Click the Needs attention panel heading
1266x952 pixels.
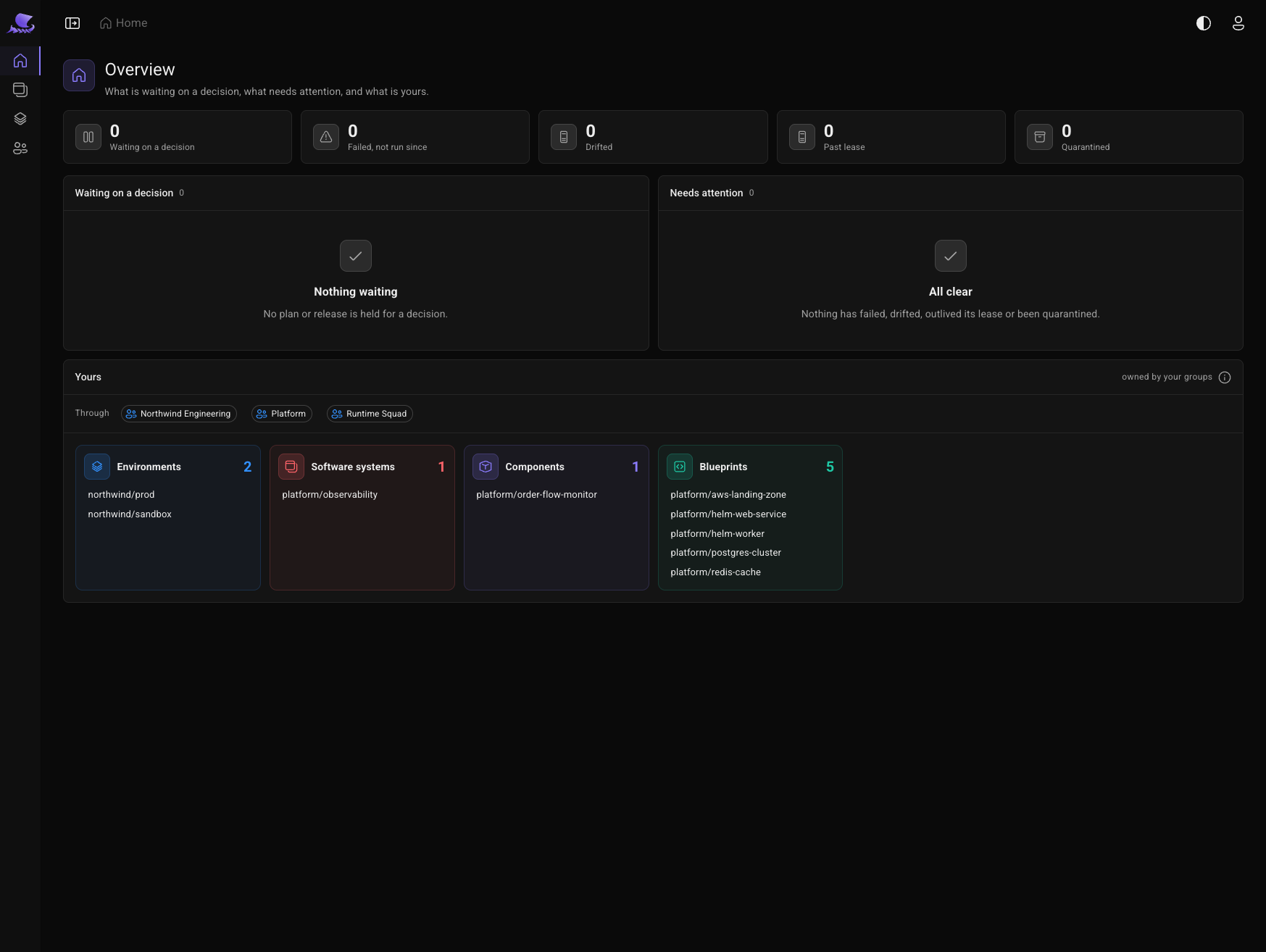click(x=707, y=193)
